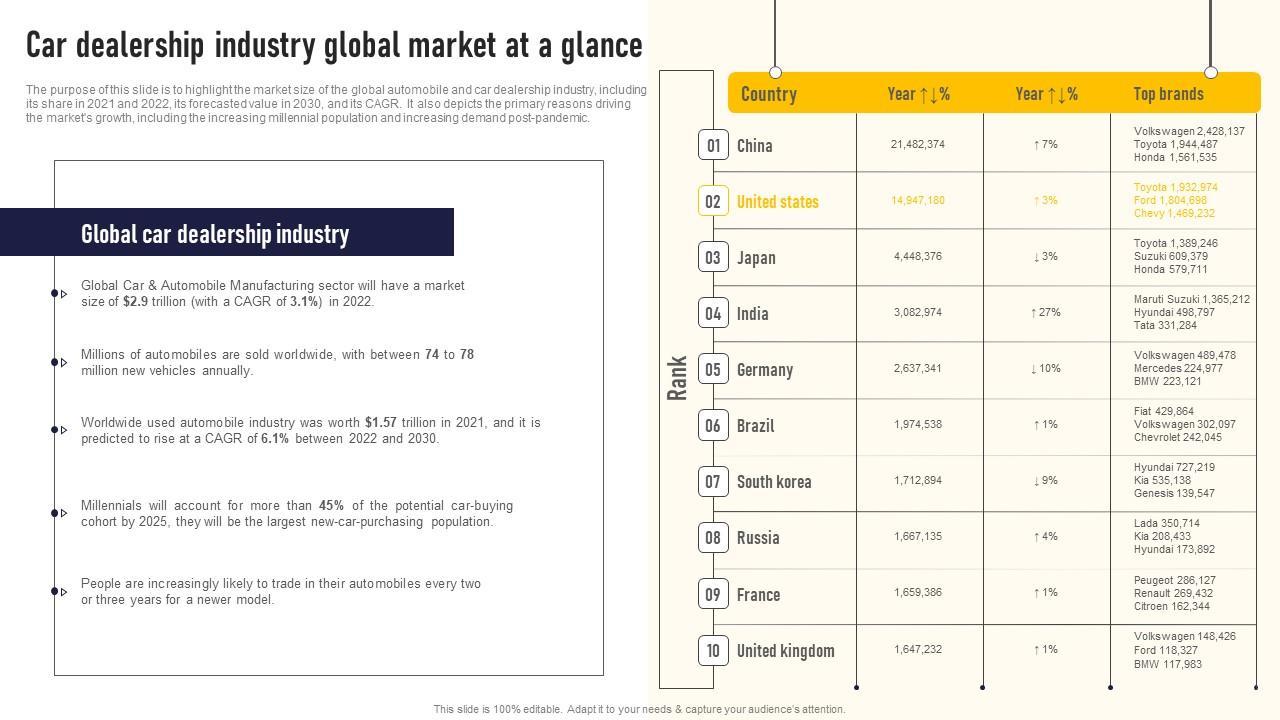Click bullet marker beside the Millennials paragraph
Image resolution: width=1280 pixels, height=720 pixels.
click(59, 513)
